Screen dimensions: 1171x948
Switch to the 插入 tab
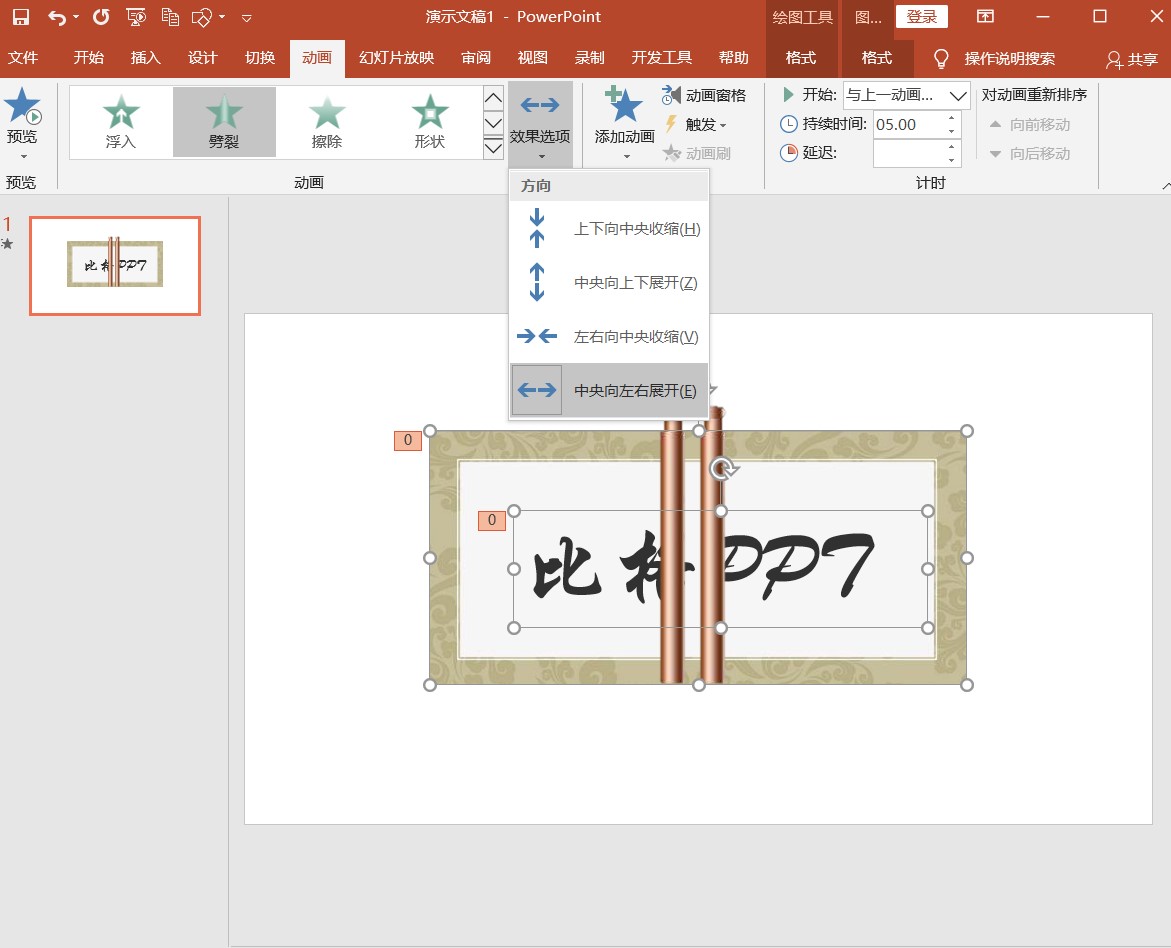point(146,58)
